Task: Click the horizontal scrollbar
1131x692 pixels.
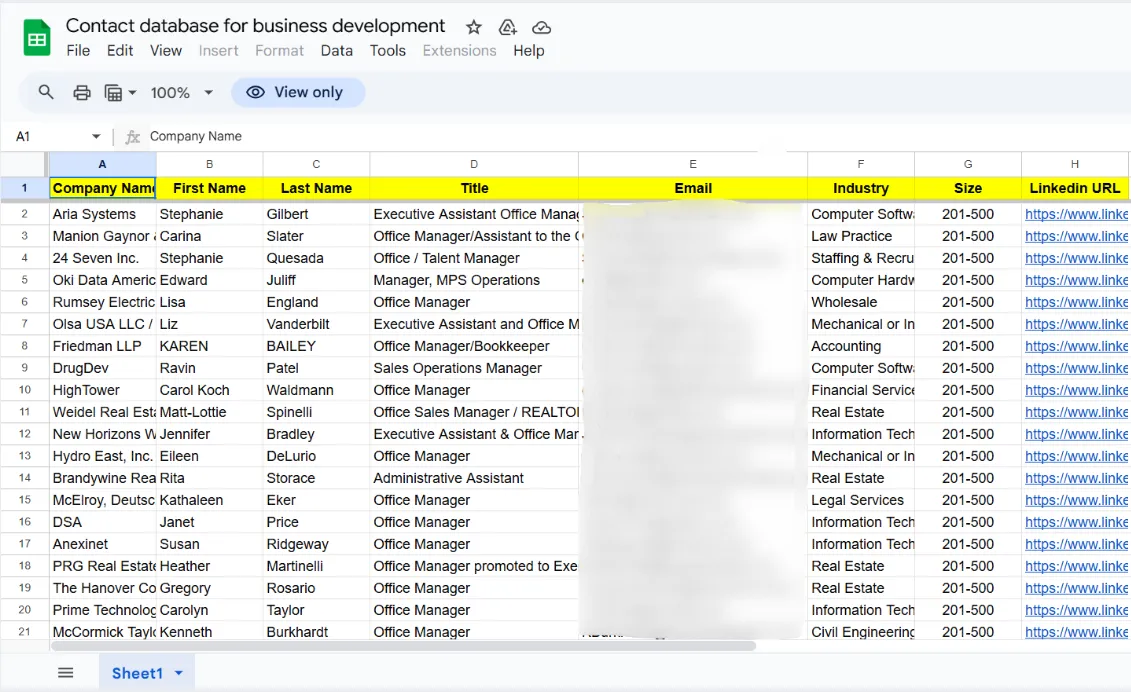Action: [x=402, y=647]
